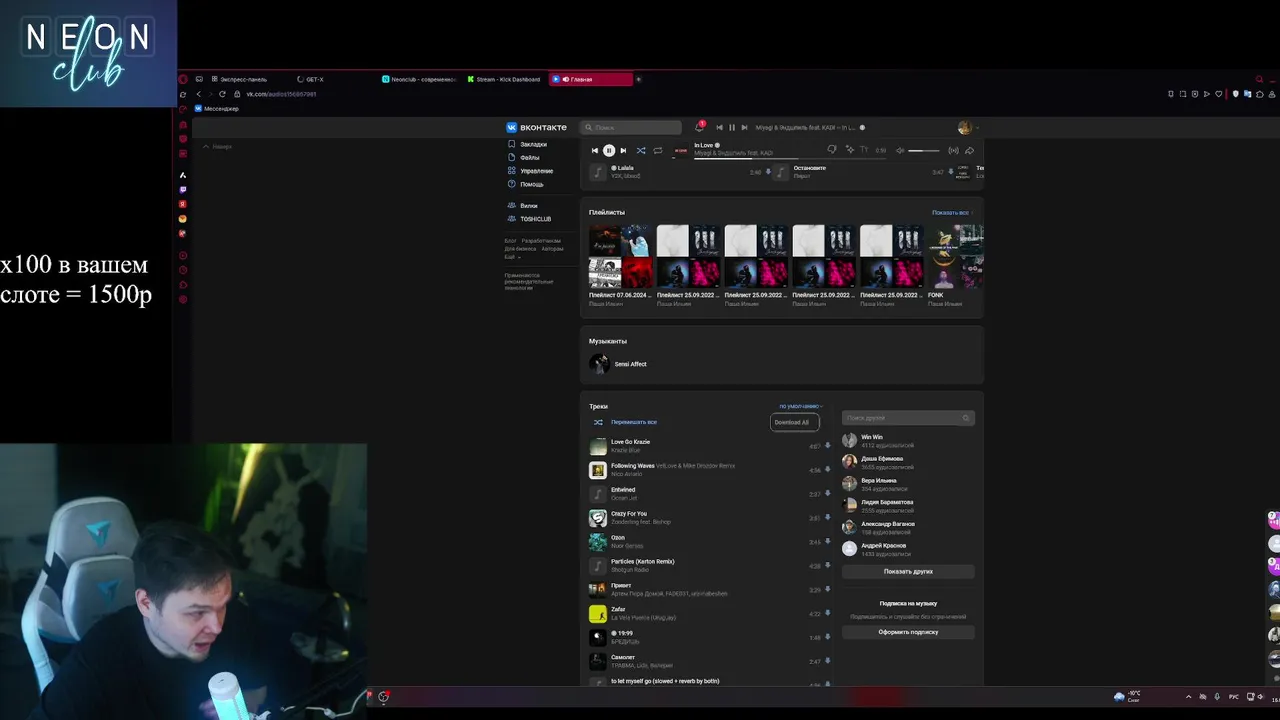Image resolution: width=1280 pixels, height=720 pixels.
Task: Pause via the top header player button
Action: point(731,127)
